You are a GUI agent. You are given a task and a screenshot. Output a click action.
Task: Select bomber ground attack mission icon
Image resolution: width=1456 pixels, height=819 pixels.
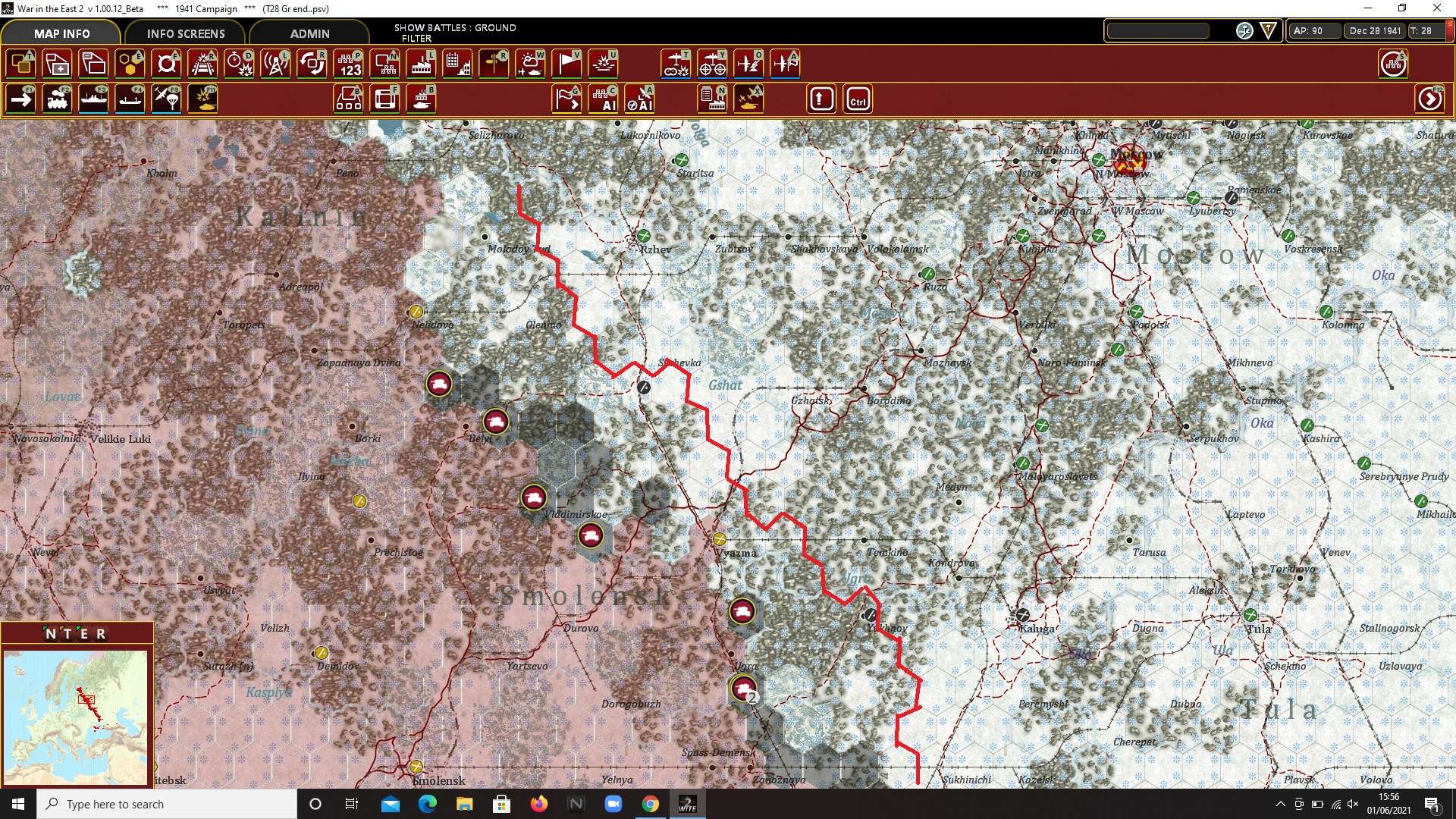pos(676,64)
